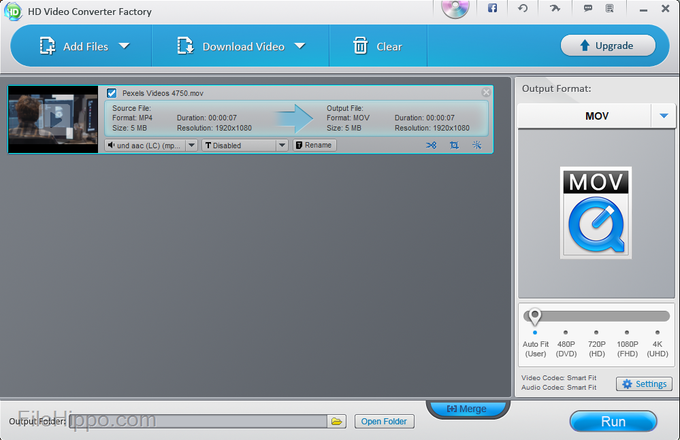
Task: Open the clip scissors tool icon
Action: point(431,145)
